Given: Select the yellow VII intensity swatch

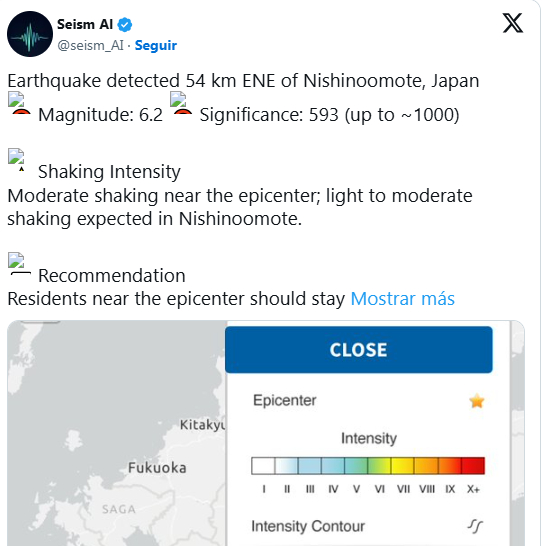Looking at the screenshot, I should coord(402,466).
